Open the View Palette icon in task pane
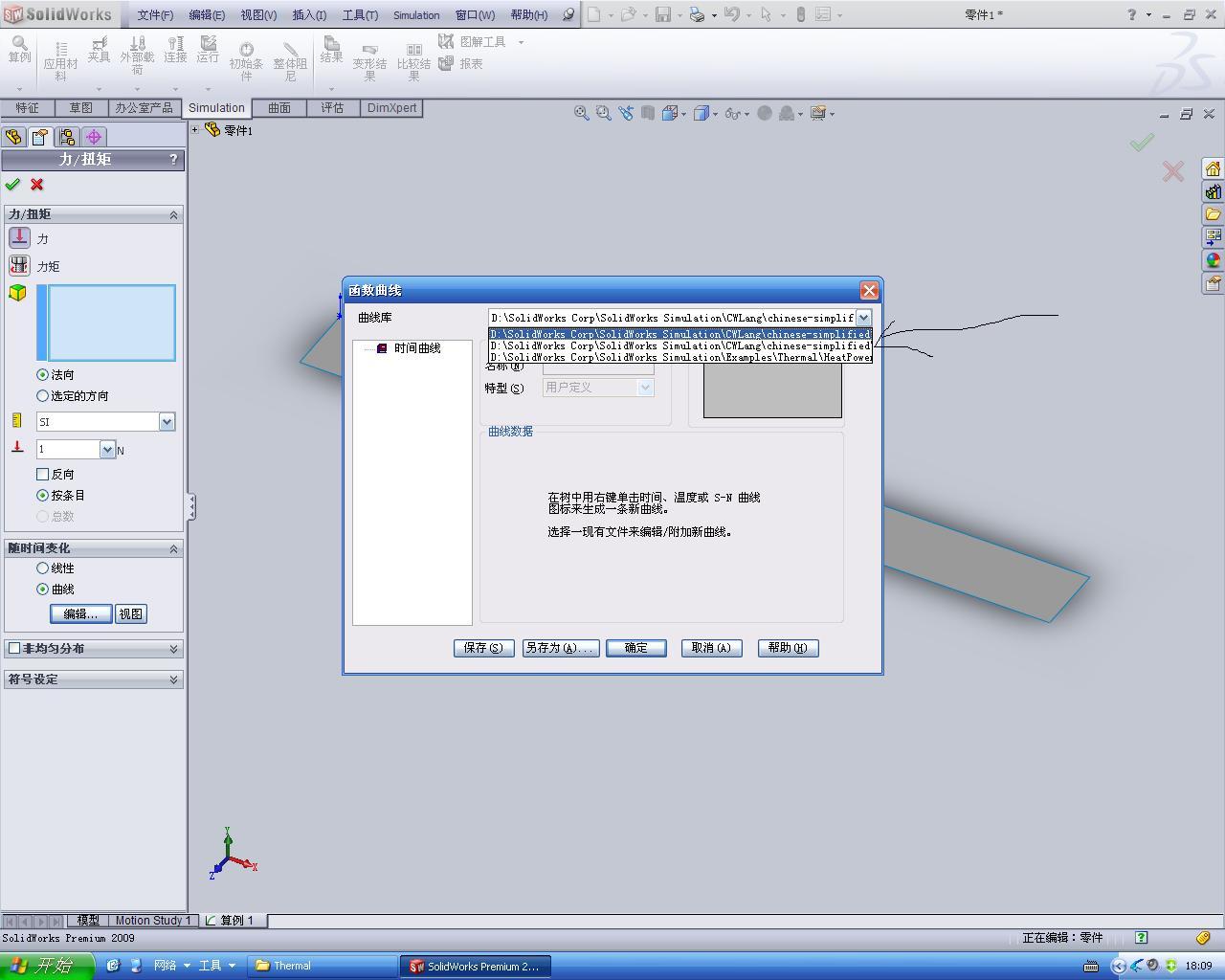 (x=1214, y=237)
